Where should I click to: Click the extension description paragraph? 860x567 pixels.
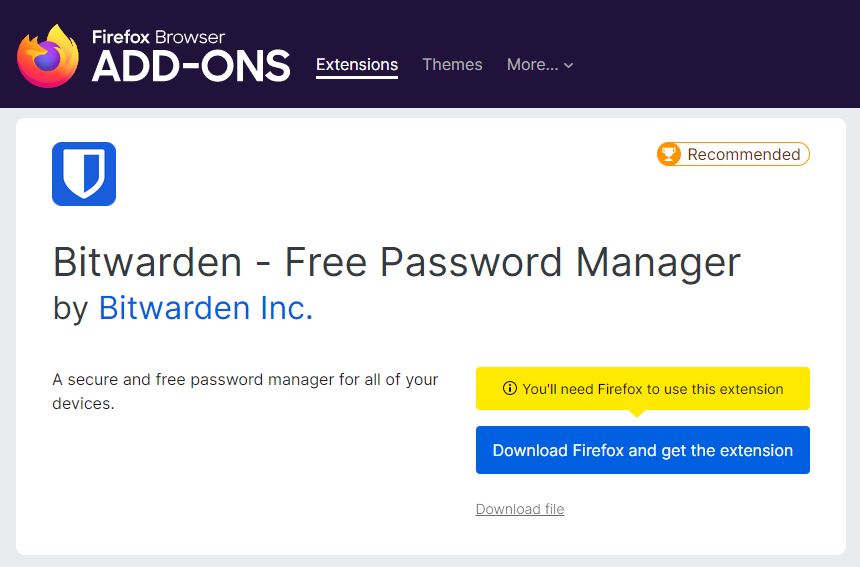coord(245,392)
